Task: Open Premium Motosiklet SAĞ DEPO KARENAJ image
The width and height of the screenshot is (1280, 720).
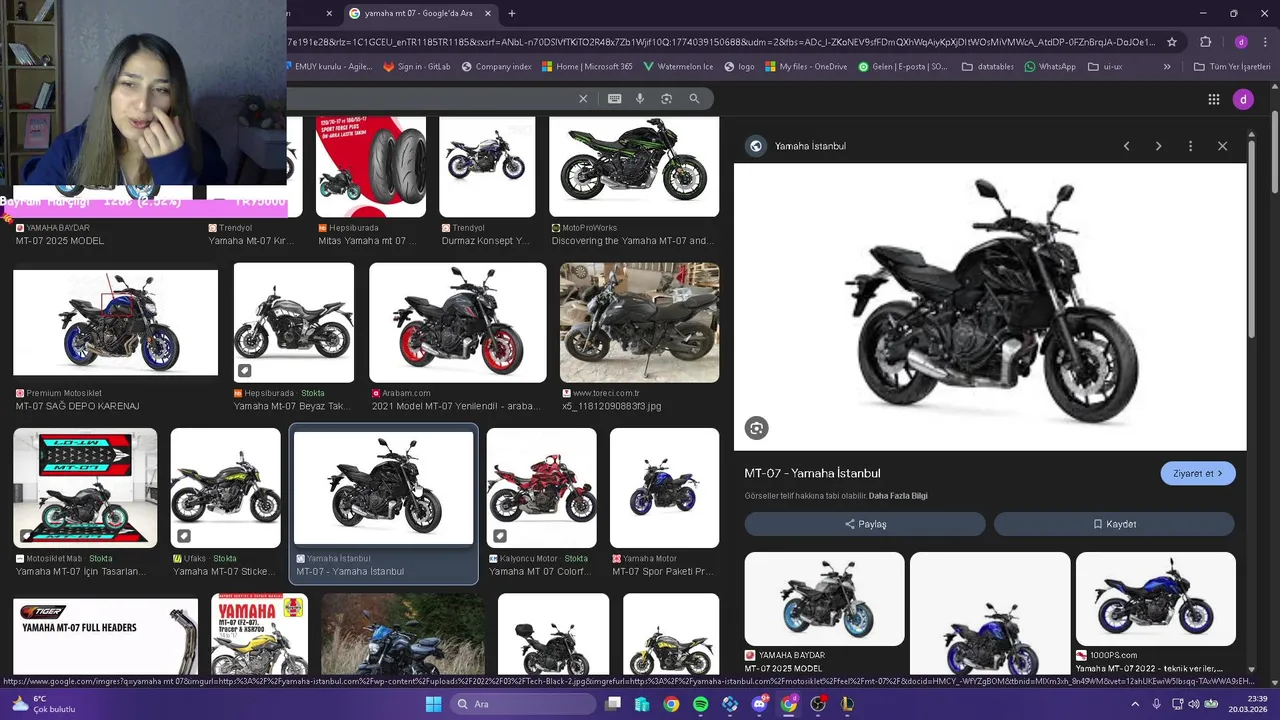Action: point(116,322)
